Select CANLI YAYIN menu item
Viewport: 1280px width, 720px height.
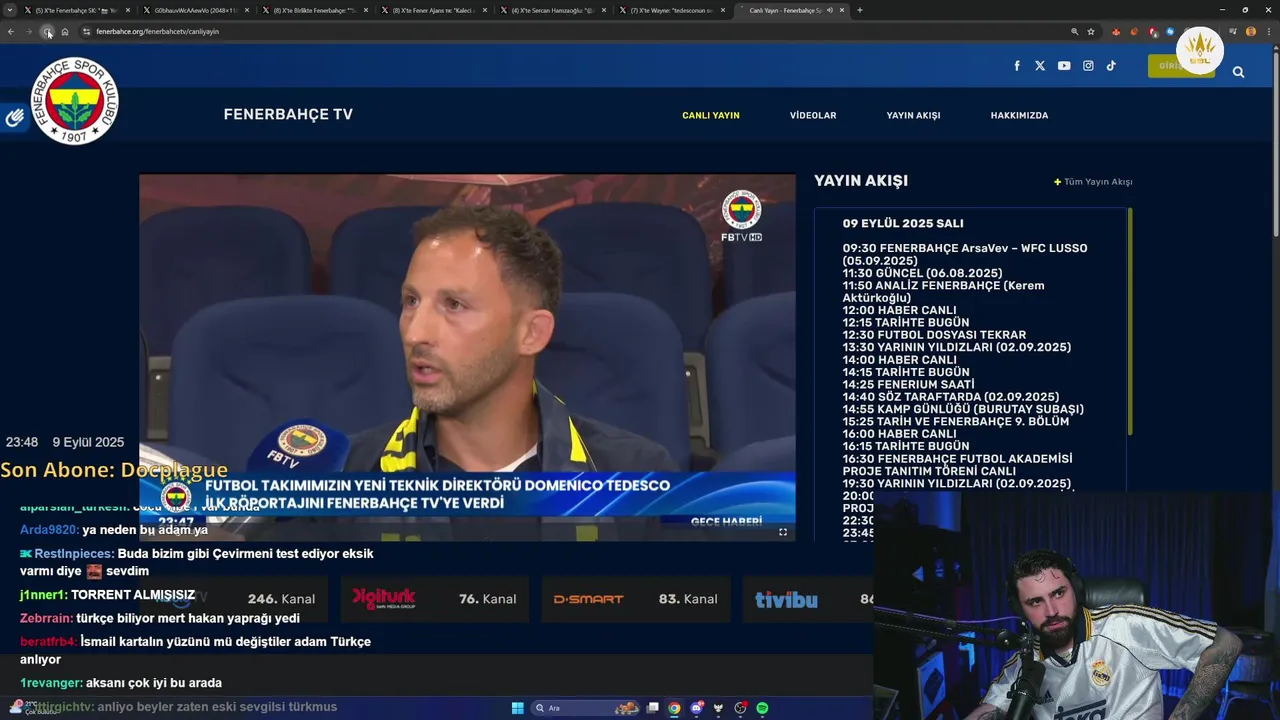(711, 115)
